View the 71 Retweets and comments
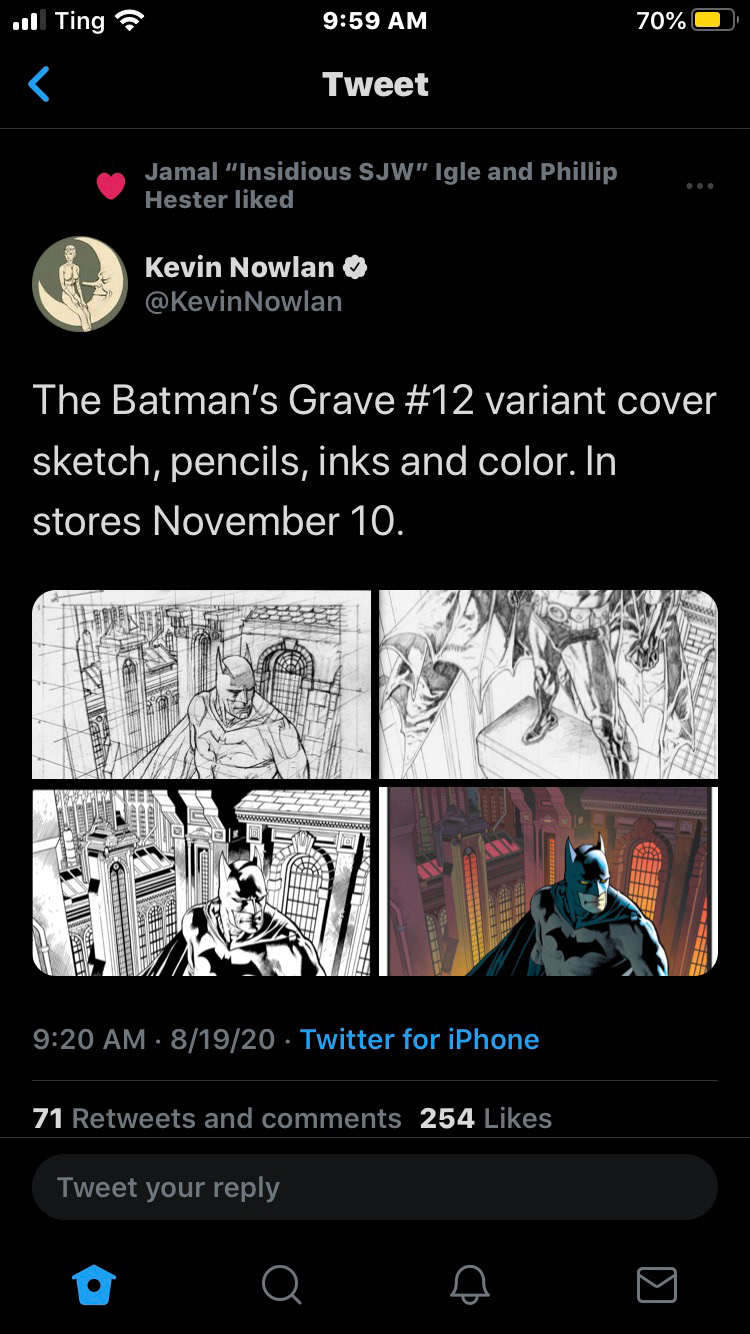750x1334 pixels. tap(217, 1118)
